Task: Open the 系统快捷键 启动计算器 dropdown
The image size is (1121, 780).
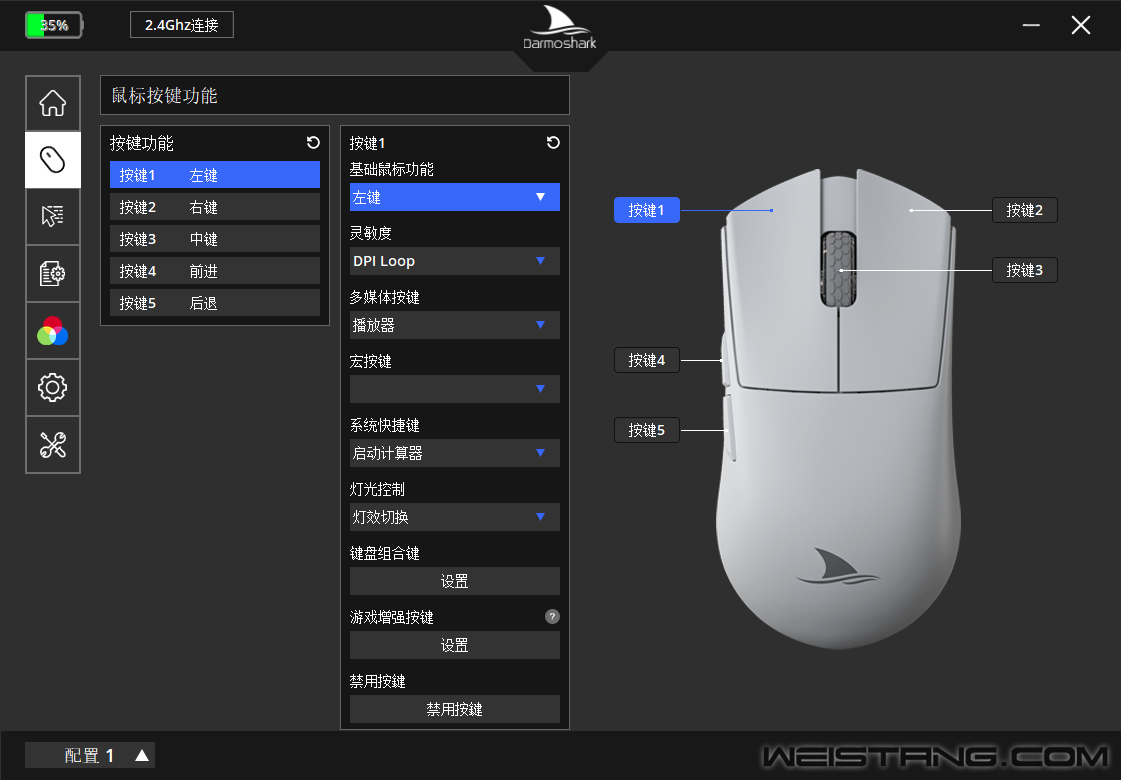Action: [x=455, y=453]
